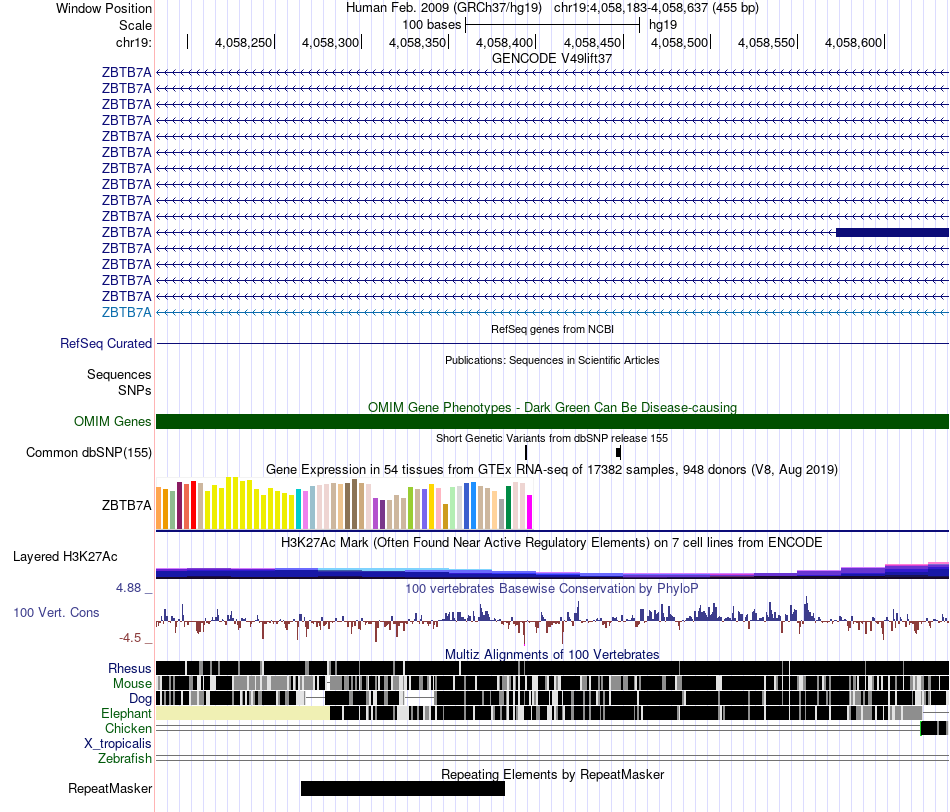
Task: Click the SNPs track label
Action: tap(135, 390)
